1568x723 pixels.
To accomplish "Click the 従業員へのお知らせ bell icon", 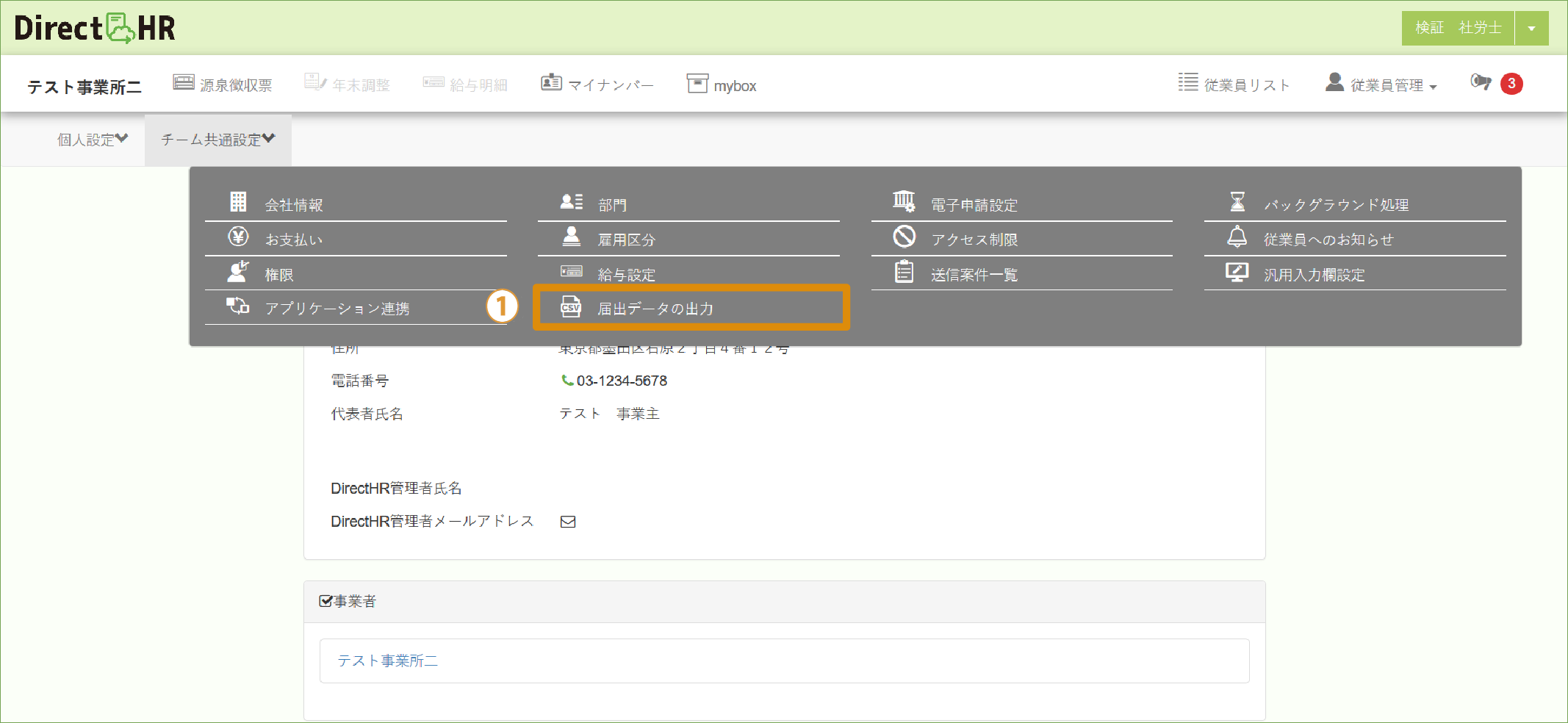I will pyautogui.click(x=1237, y=237).
